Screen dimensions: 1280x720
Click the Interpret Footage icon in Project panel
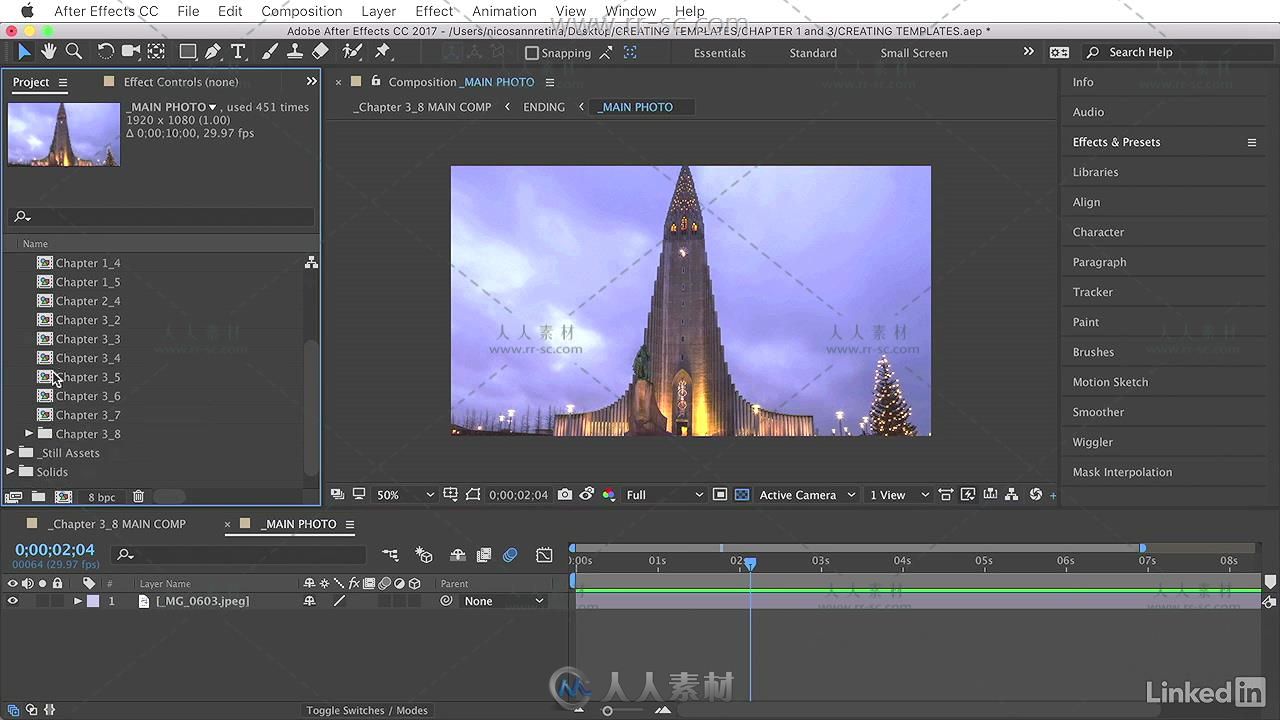click(14, 497)
